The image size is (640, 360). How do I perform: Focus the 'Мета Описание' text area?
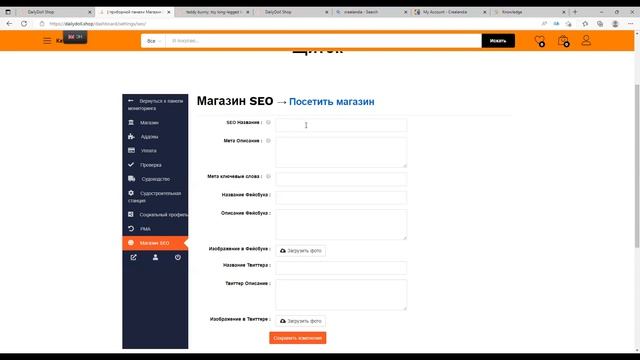(341, 152)
